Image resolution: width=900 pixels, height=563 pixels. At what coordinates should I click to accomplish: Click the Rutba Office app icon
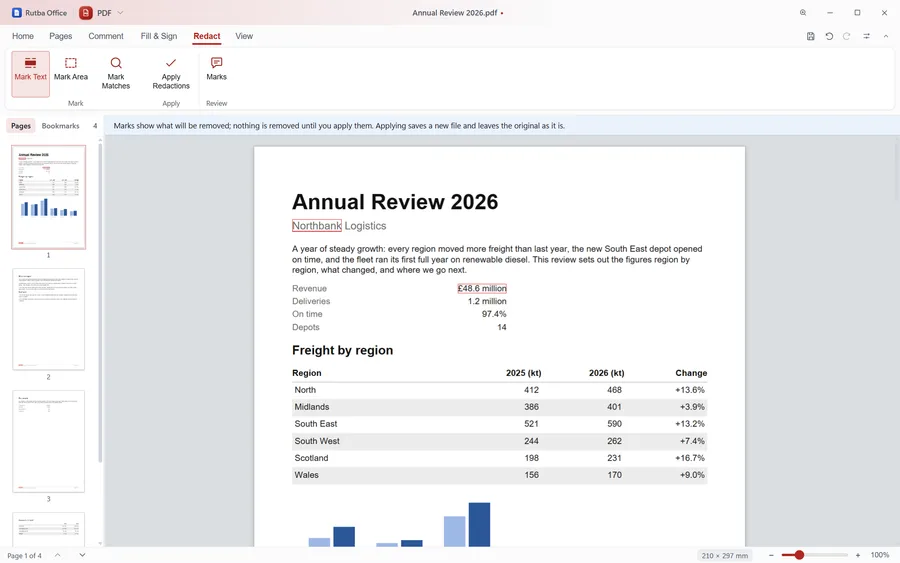(x=17, y=13)
